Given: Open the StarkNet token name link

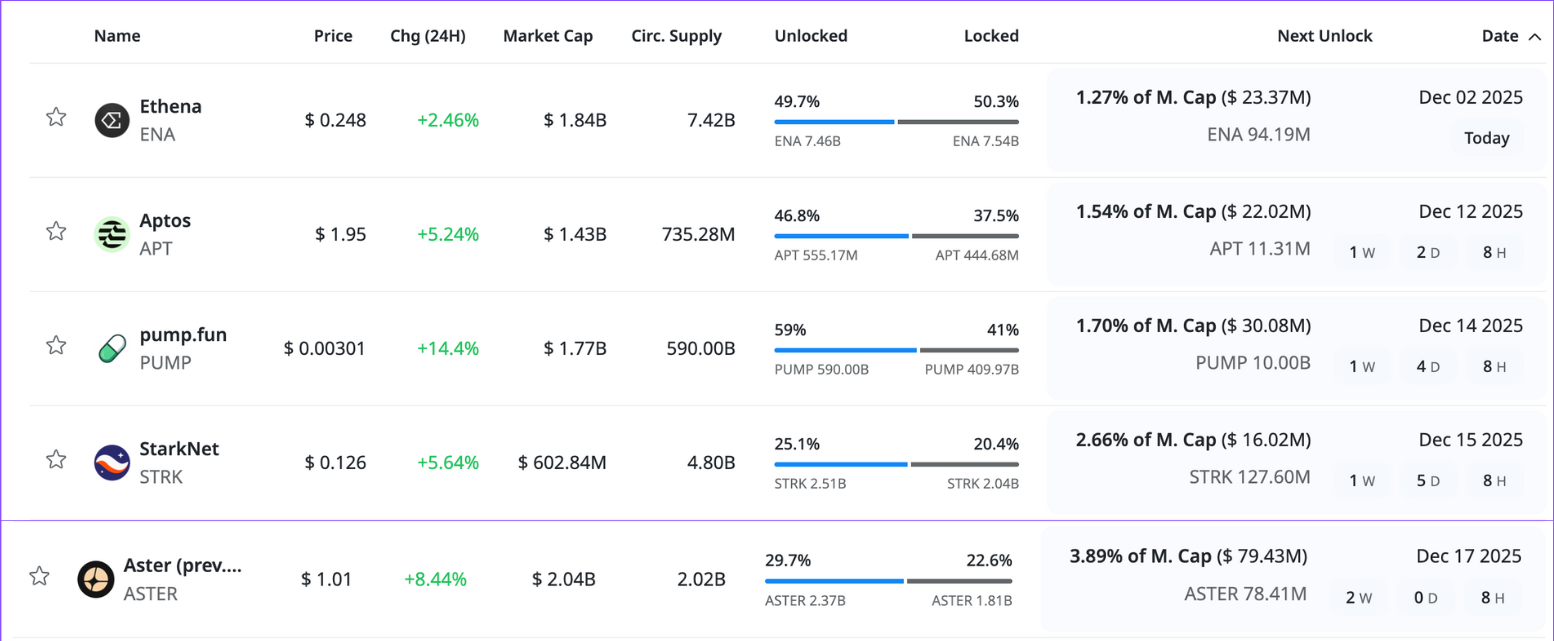Looking at the screenshot, I should click(x=179, y=449).
